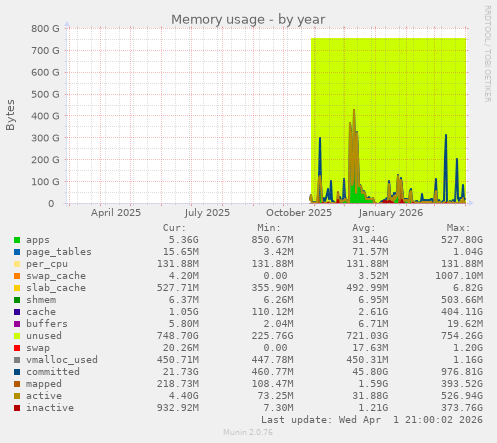Select the 'page_tables' legend label

click(59, 252)
